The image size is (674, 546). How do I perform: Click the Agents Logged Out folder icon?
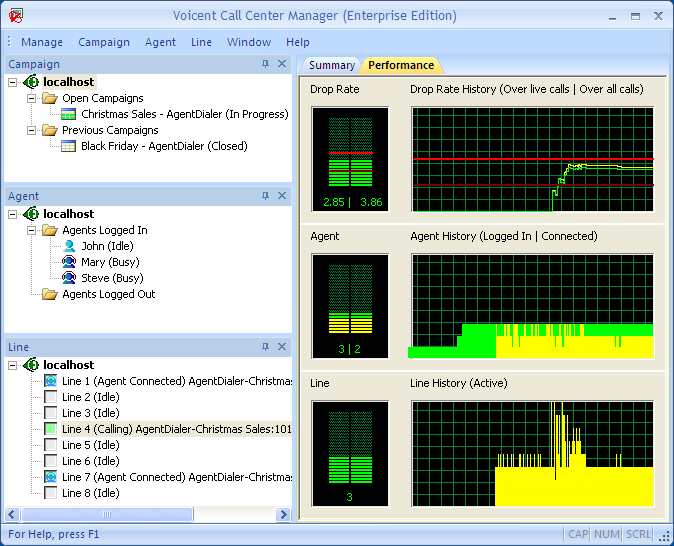(50, 294)
